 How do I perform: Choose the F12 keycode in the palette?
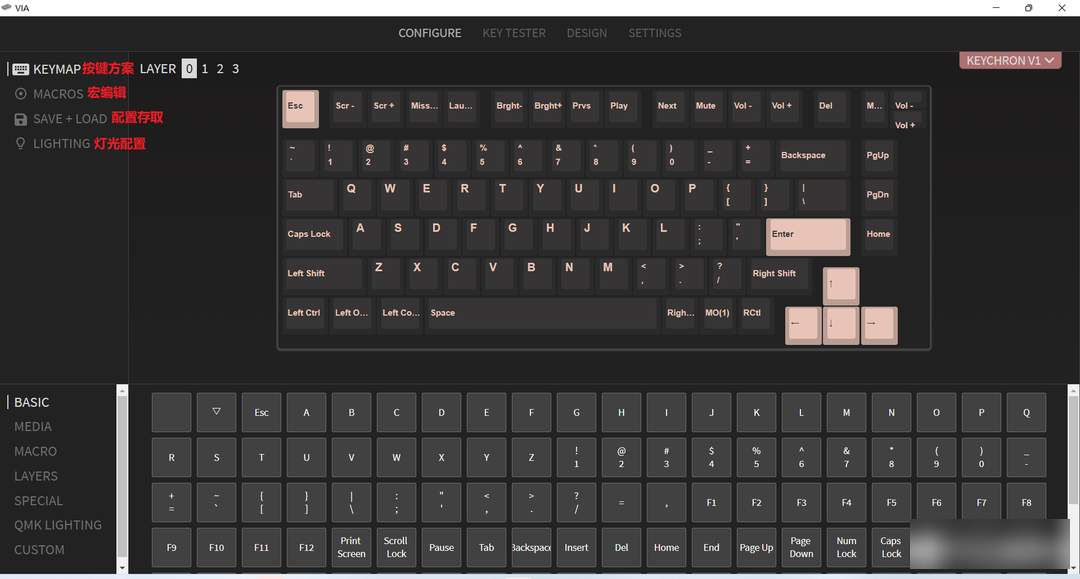(307, 547)
